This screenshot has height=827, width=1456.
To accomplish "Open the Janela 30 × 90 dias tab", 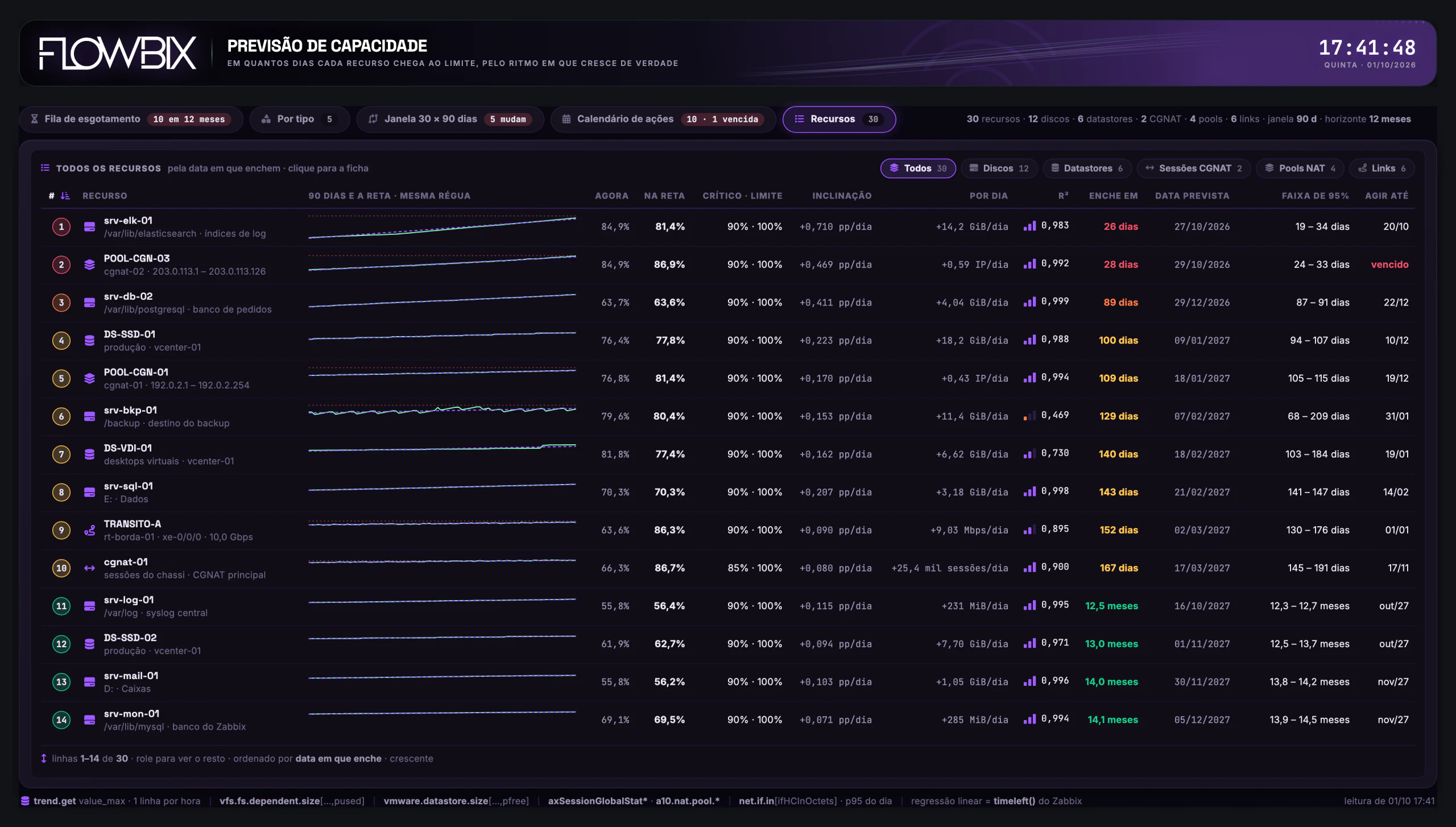I will click(x=450, y=119).
